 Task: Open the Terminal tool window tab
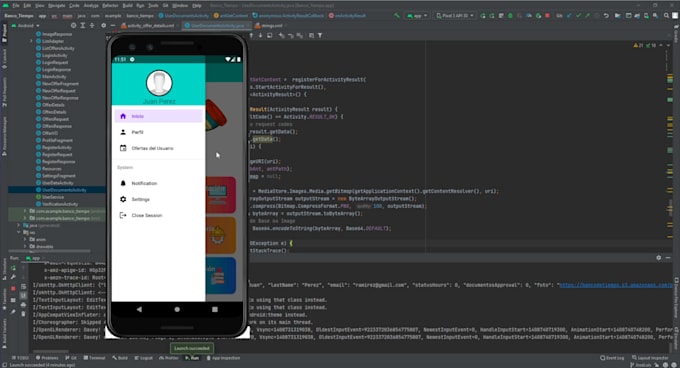click(x=94, y=358)
